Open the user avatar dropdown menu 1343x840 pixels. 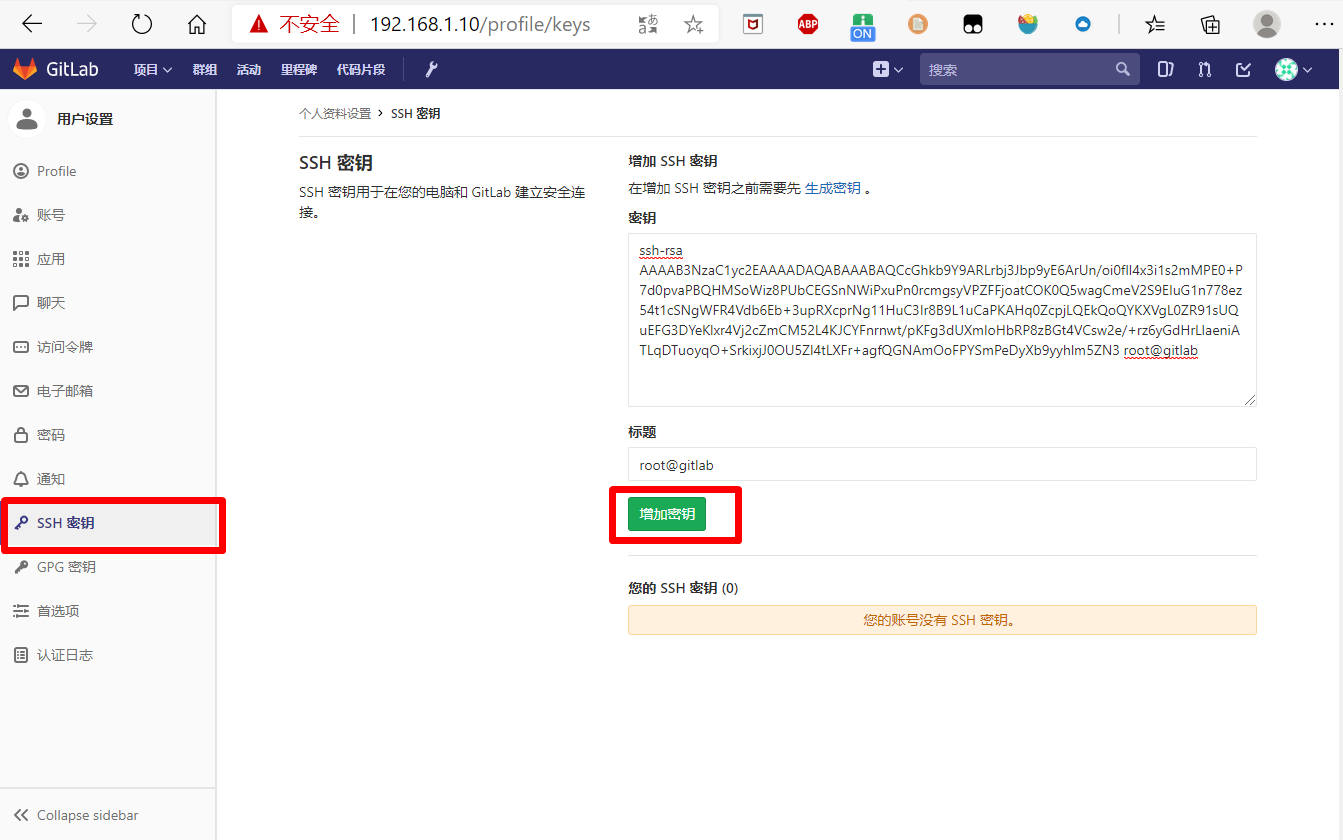[x=1293, y=69]
